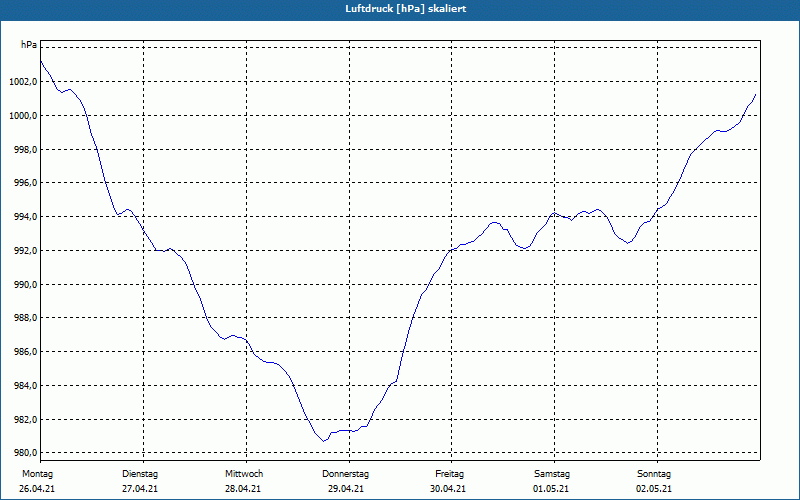Screen dimensions: 800x500
Task: Select the 982,0 y-axis value
Action: [24, 419]
